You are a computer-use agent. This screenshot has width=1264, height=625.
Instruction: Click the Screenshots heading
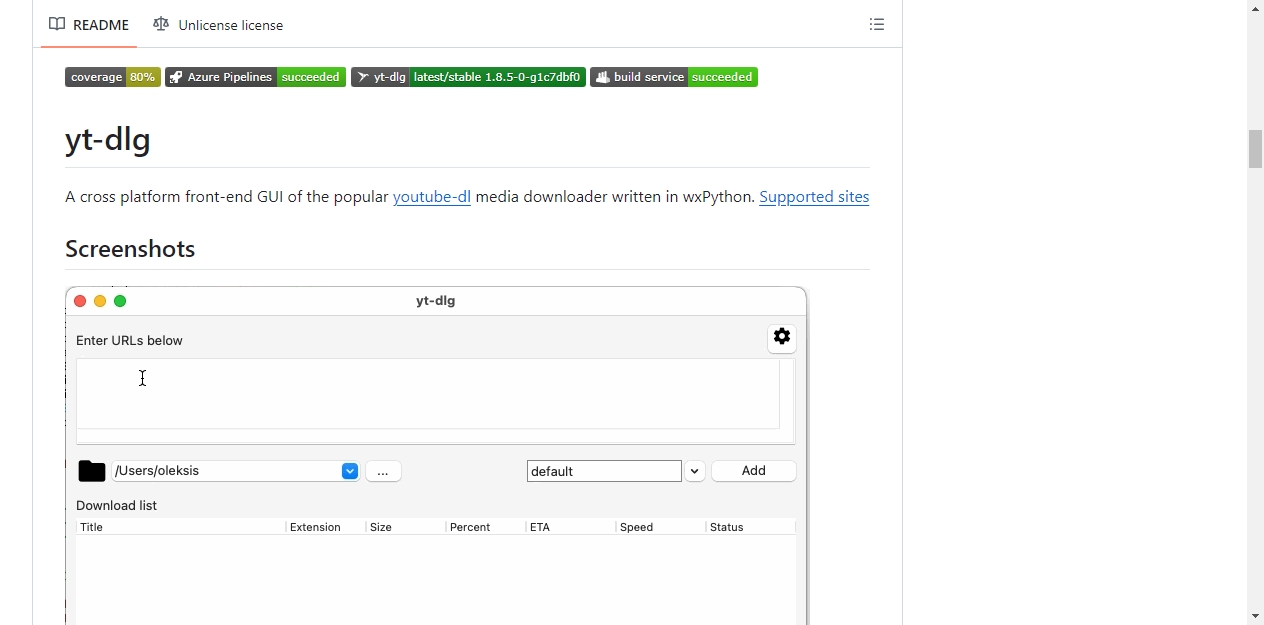pyautogui.click(x=130, y=249)
